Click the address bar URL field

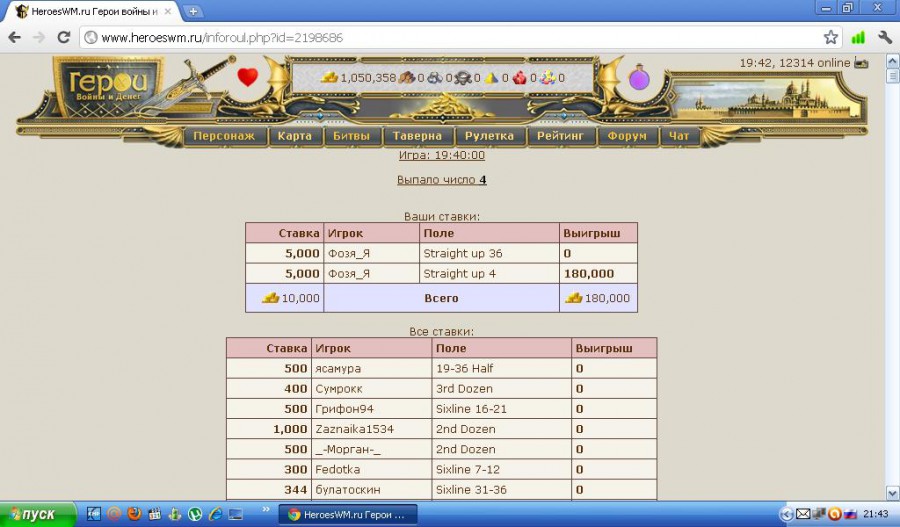pyautogui.click(x=450, y=37)
